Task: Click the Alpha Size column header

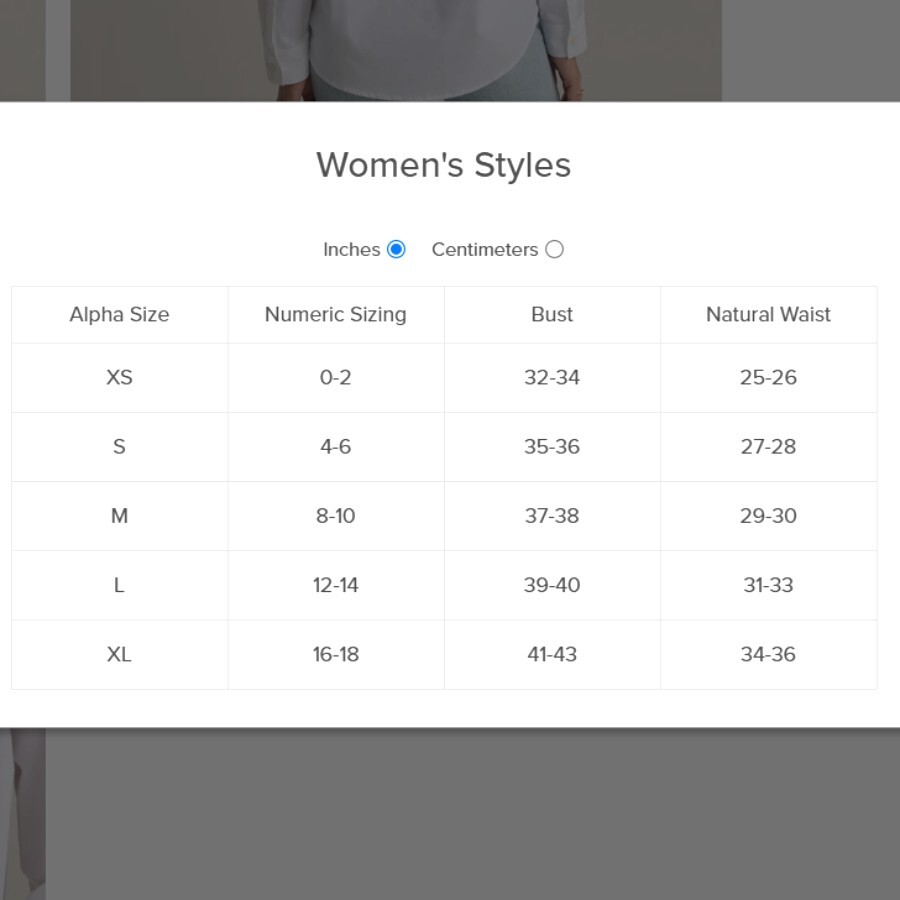Action: 119,315
